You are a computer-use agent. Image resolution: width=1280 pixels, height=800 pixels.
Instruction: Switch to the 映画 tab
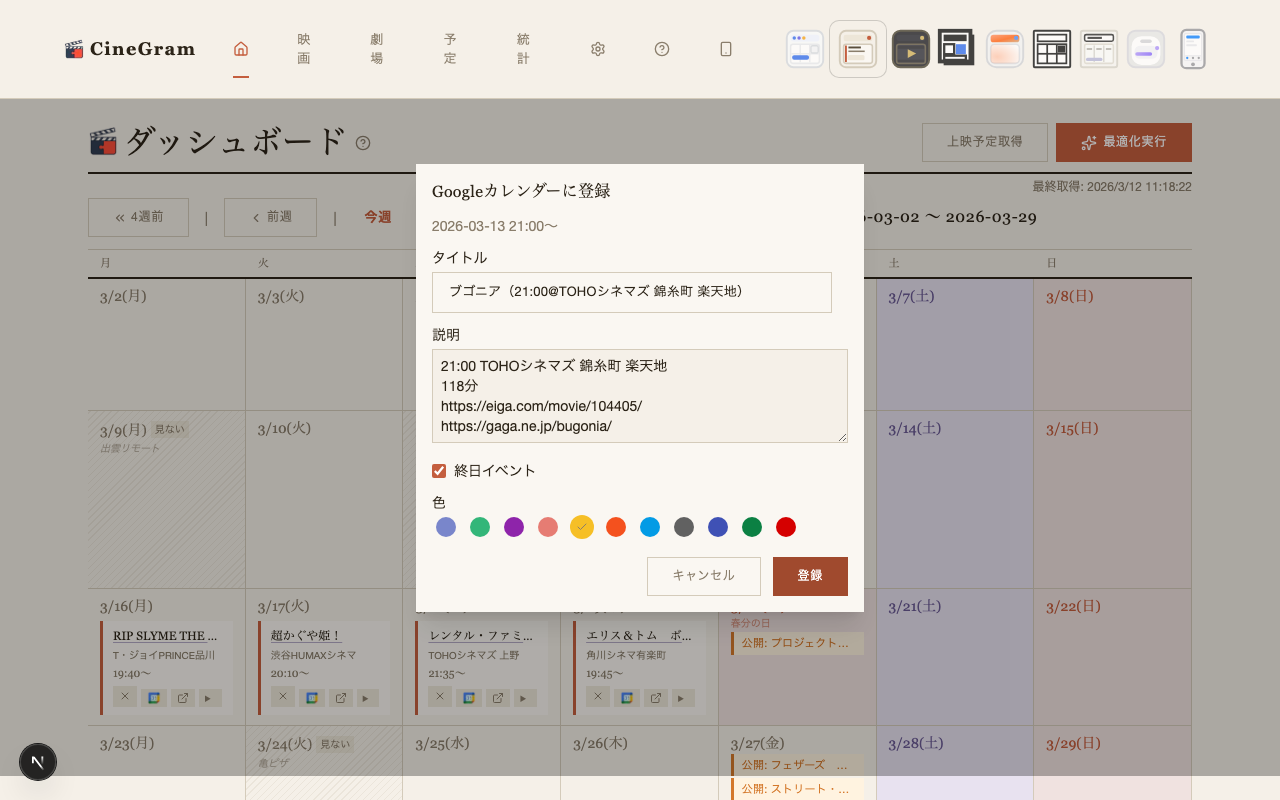pos(303,48)
